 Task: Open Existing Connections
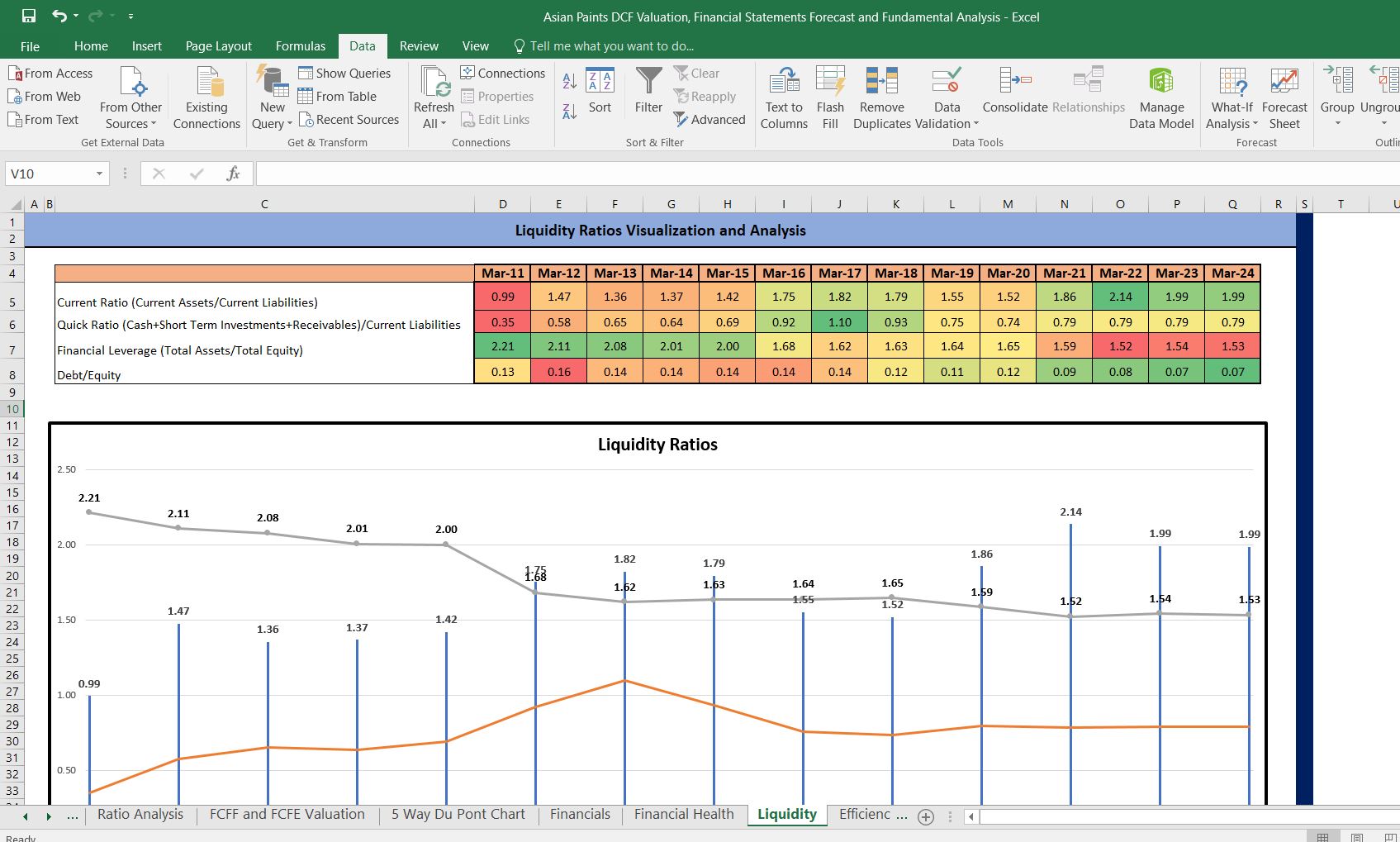pyautogui.click(x=206, y=98)
